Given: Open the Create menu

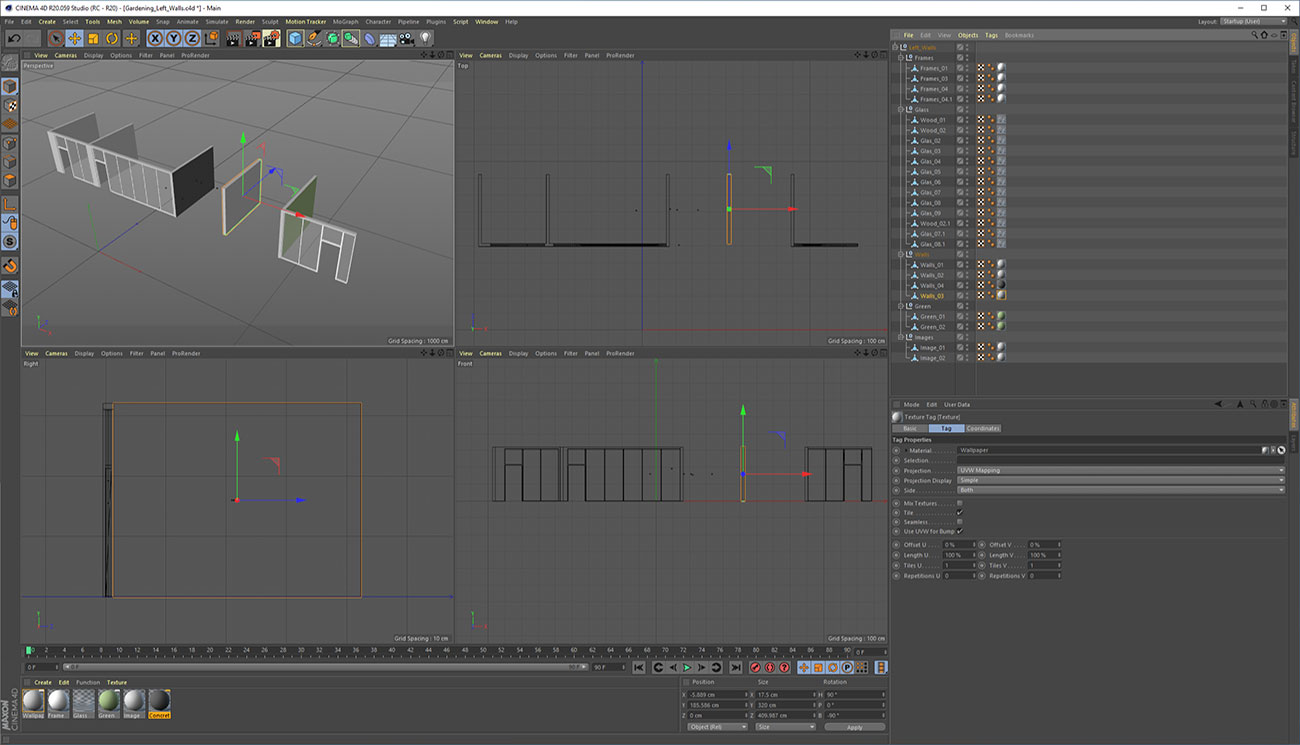Looking at the screenshot, I should tap(47, 21).
